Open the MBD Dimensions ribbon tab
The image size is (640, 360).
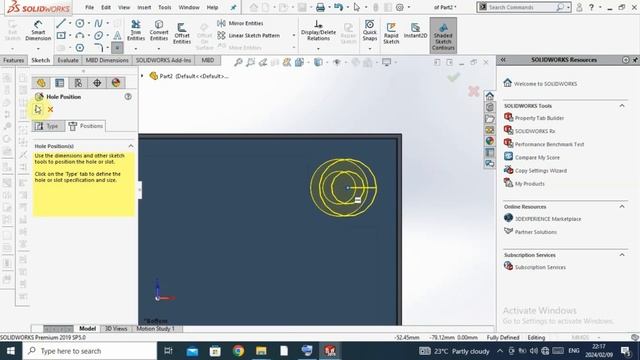pyautogui.click(x=107, y=60)
